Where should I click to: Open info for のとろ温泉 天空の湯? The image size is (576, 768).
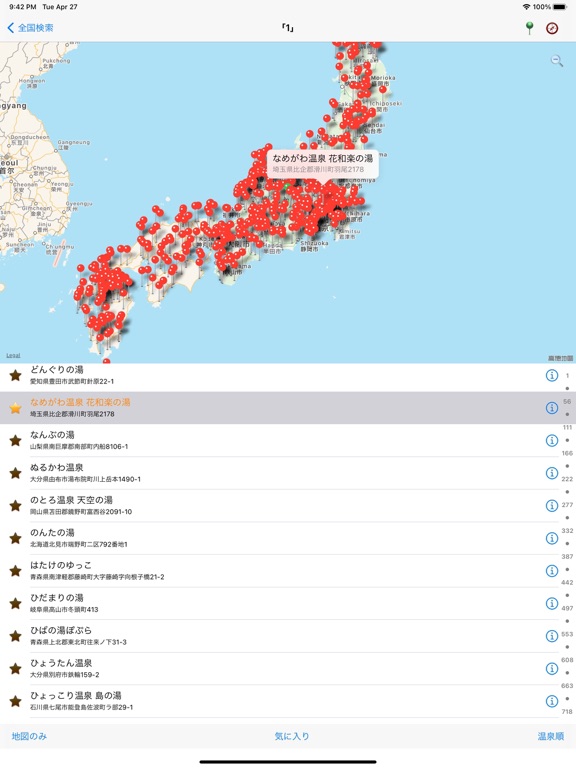[x=552, y=505]
